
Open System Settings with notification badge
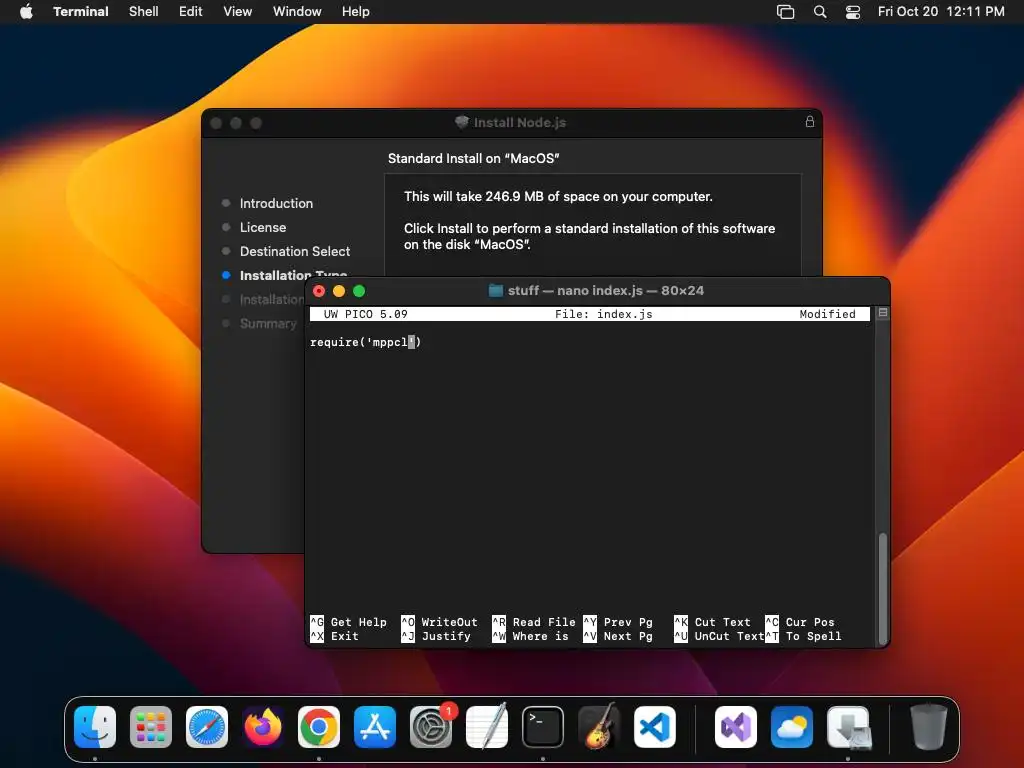click(x=431, y=727)
